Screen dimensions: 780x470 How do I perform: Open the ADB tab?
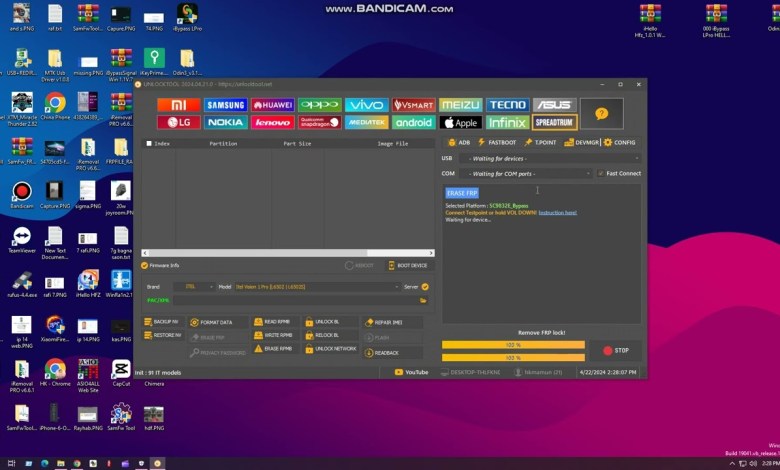tap(459, 142)
